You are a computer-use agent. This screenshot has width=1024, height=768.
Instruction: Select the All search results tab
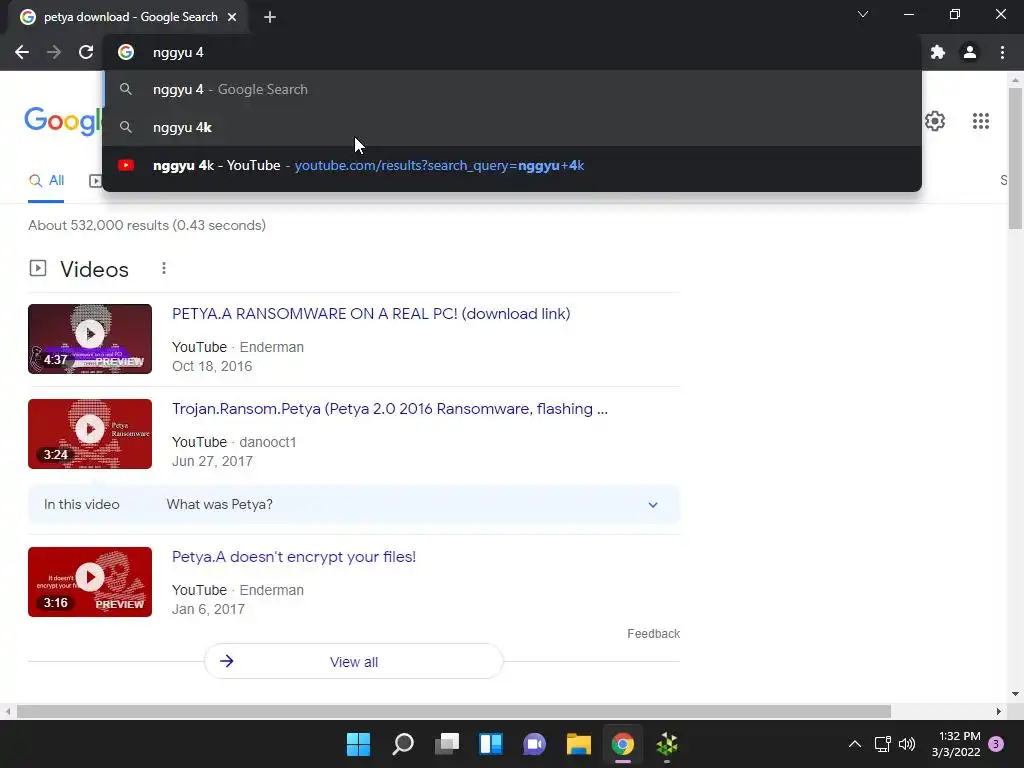tap(46, 181)
